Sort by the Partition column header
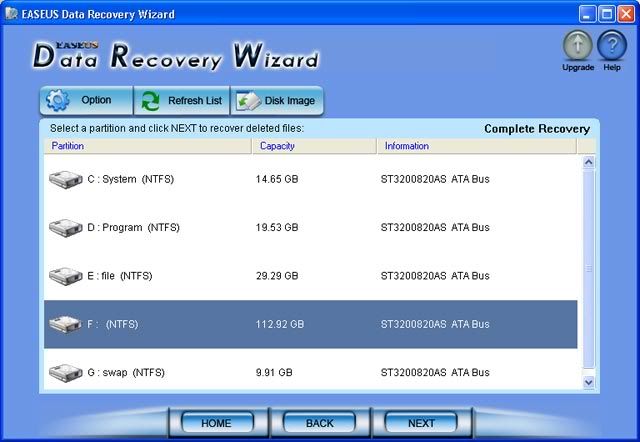Screen dimensions: 640x442 point(148,146)
